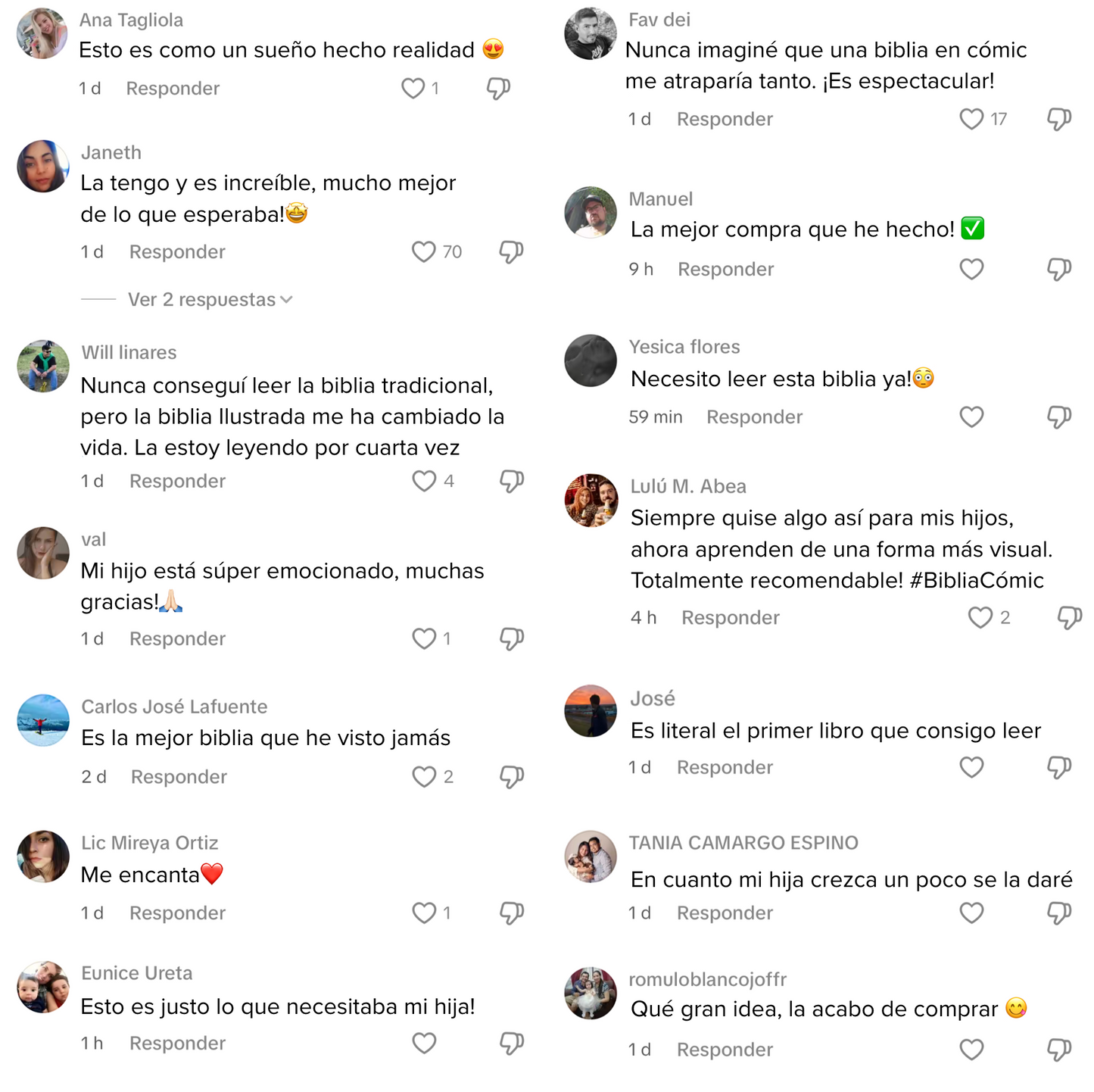Expand the 'Ver 2 respuestas' replies
1094x1092 pixels.
(x=210, y=300)
